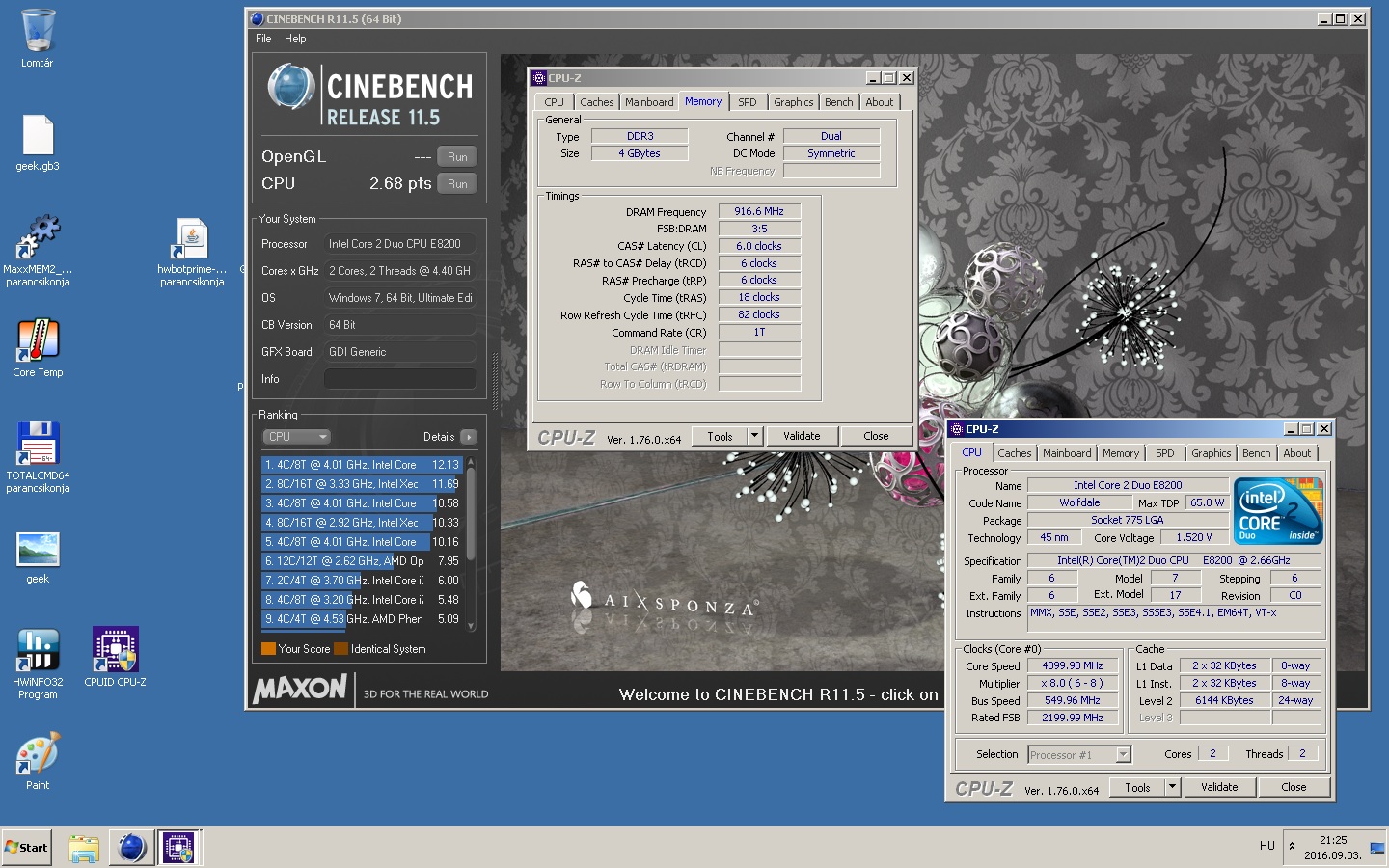Image resolution: width=1389 pixels, height=868 pixels.
Task: Switch to CPU tab in Memory CPU-Z window
Action: click(554, 102)
